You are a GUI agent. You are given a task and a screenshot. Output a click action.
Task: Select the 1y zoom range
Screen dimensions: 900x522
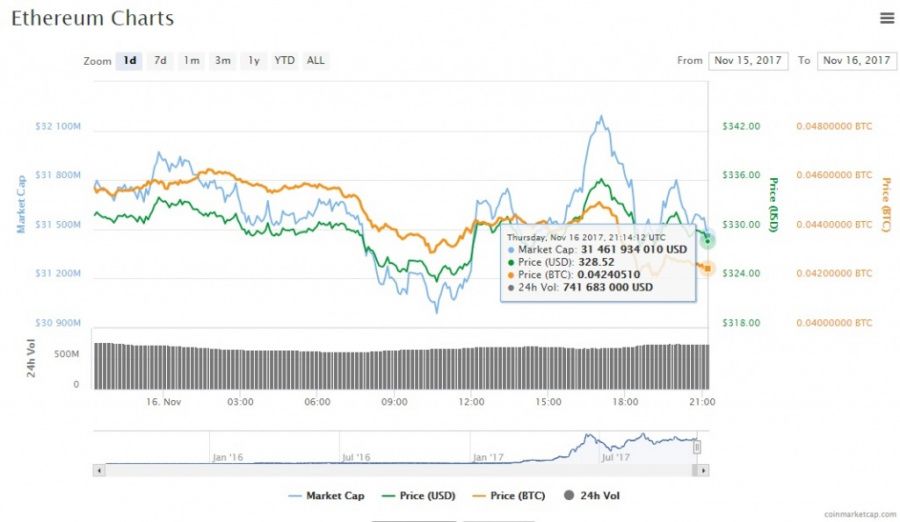point(254,60)
